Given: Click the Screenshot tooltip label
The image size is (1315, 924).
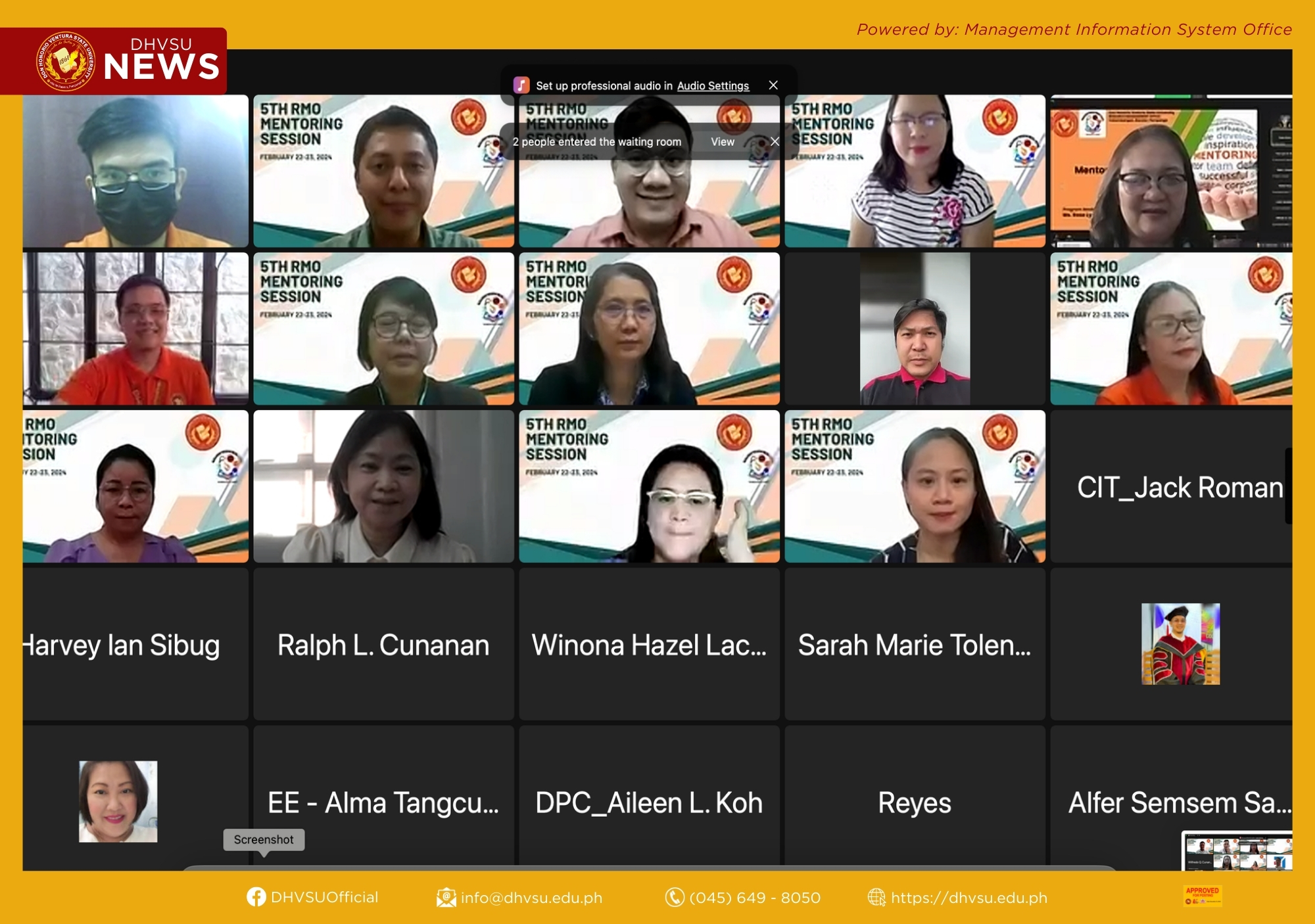Looking at the screenshot, I should (264, 839).
